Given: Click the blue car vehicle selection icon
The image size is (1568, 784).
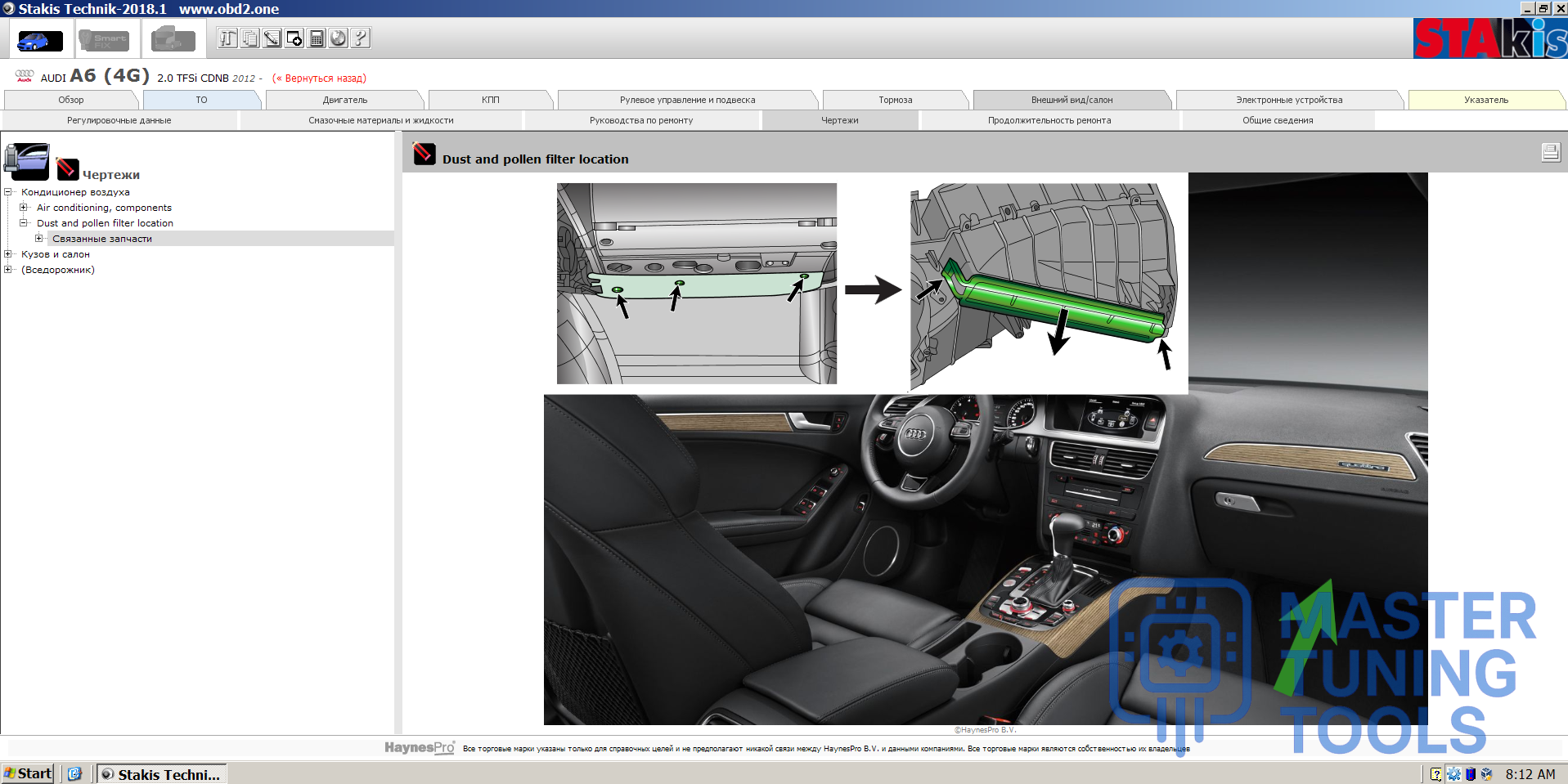Looking at the screenshot, I should point(38,39).
